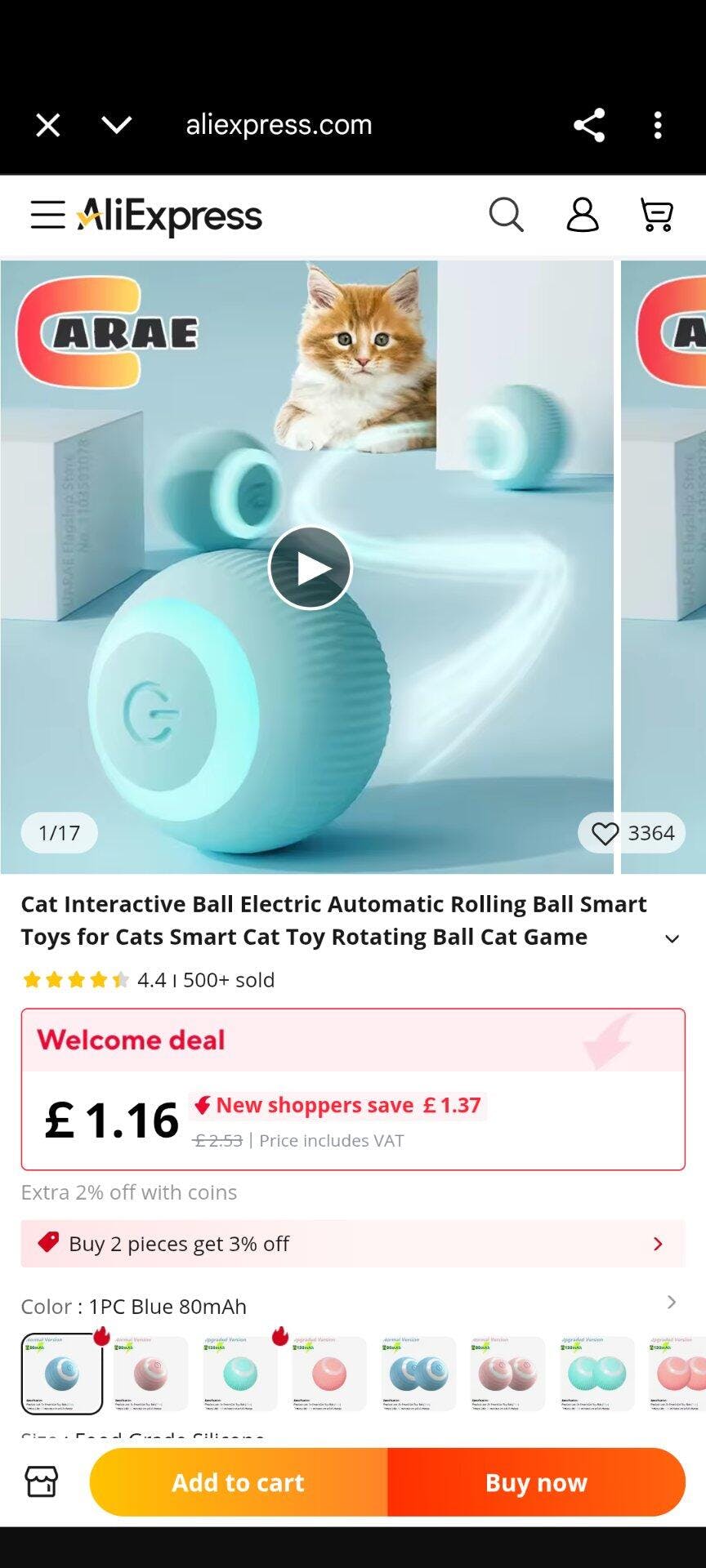Tap the search magnifier icon
Screen dimensions: 706x1568
506,215
